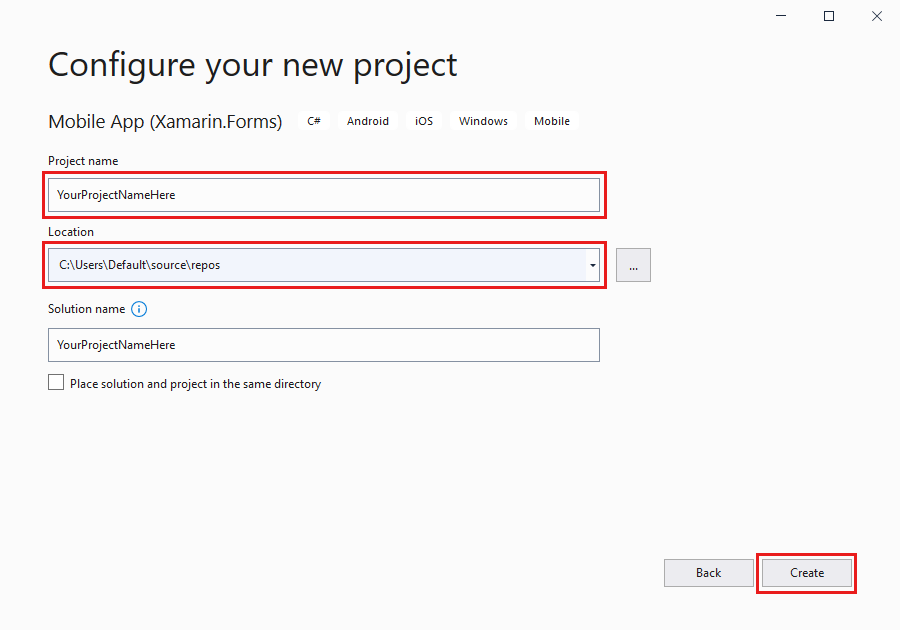Click the Windows platform tag
This screenshot has height=630, width=900.
tap(483, 121)
